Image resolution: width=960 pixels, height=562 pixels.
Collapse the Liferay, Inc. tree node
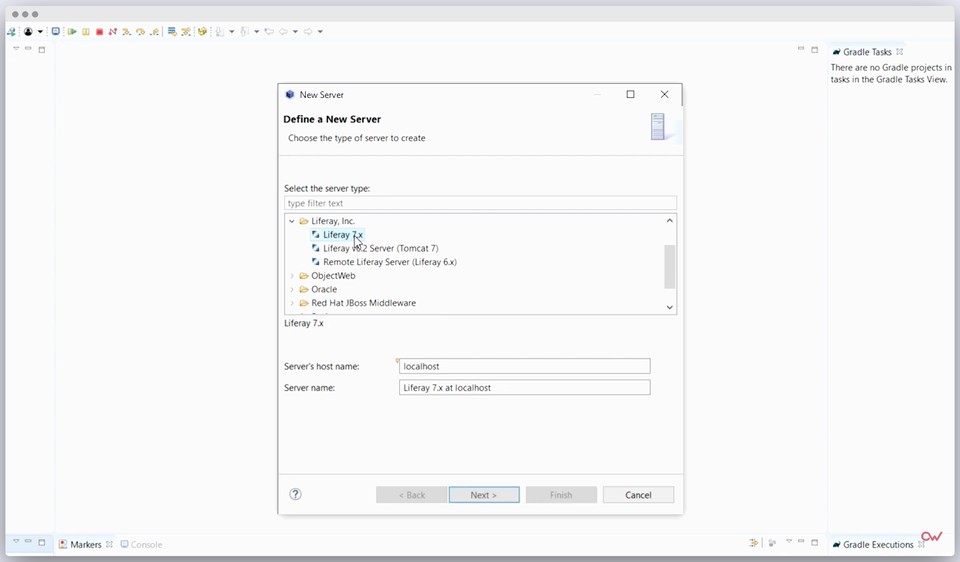click(291, 221)
